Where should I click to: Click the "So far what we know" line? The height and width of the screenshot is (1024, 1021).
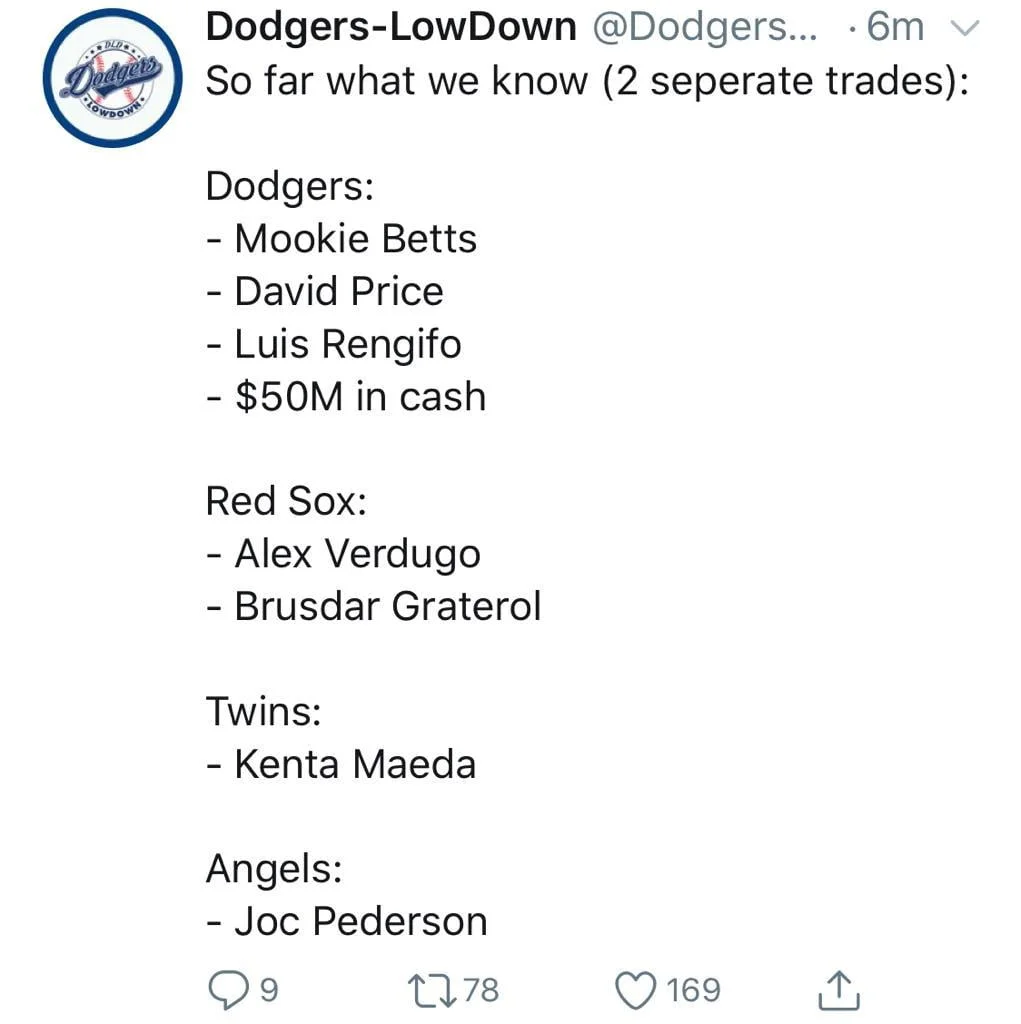587,81
